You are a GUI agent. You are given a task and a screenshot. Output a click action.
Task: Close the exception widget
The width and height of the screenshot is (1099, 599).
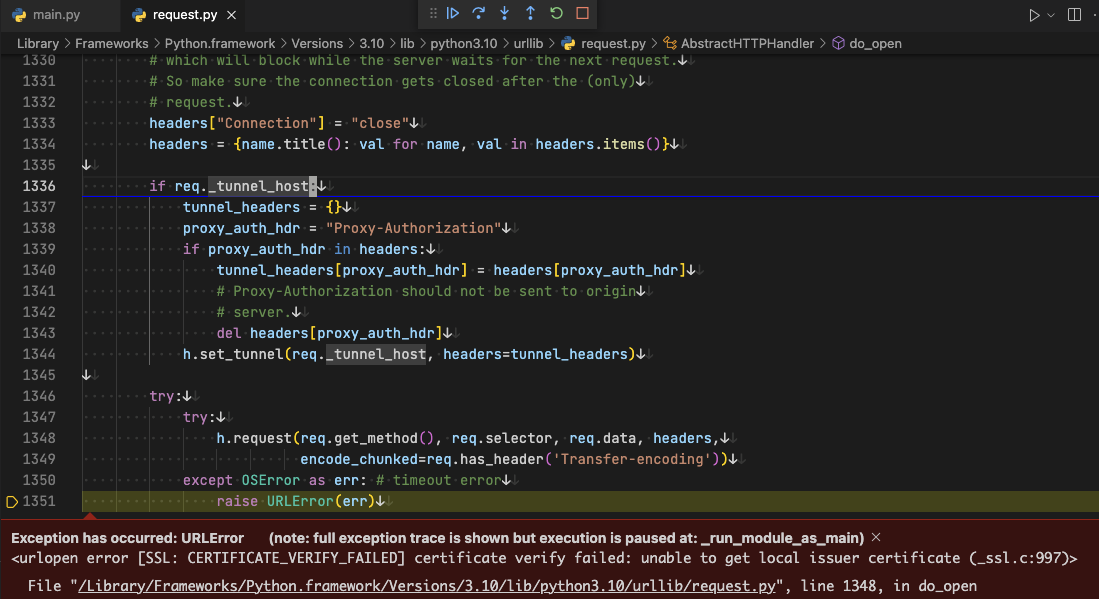[x=875, y=537]
